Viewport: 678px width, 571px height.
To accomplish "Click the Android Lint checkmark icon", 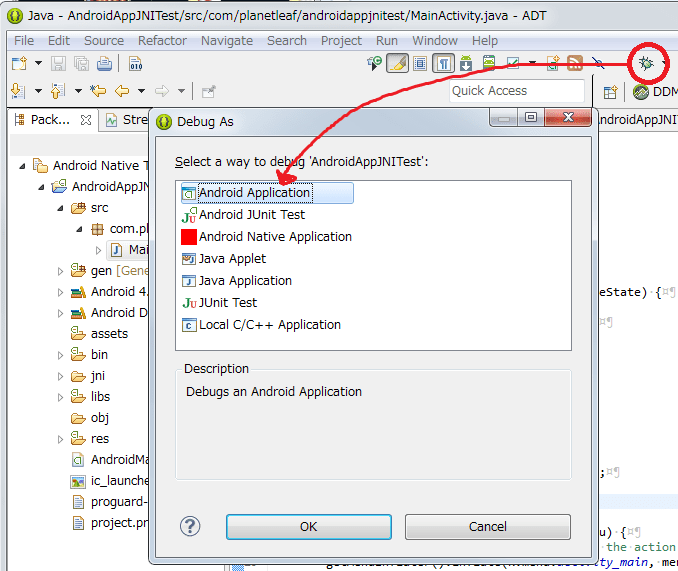I will pyautogui.click(x=513, y=64).
